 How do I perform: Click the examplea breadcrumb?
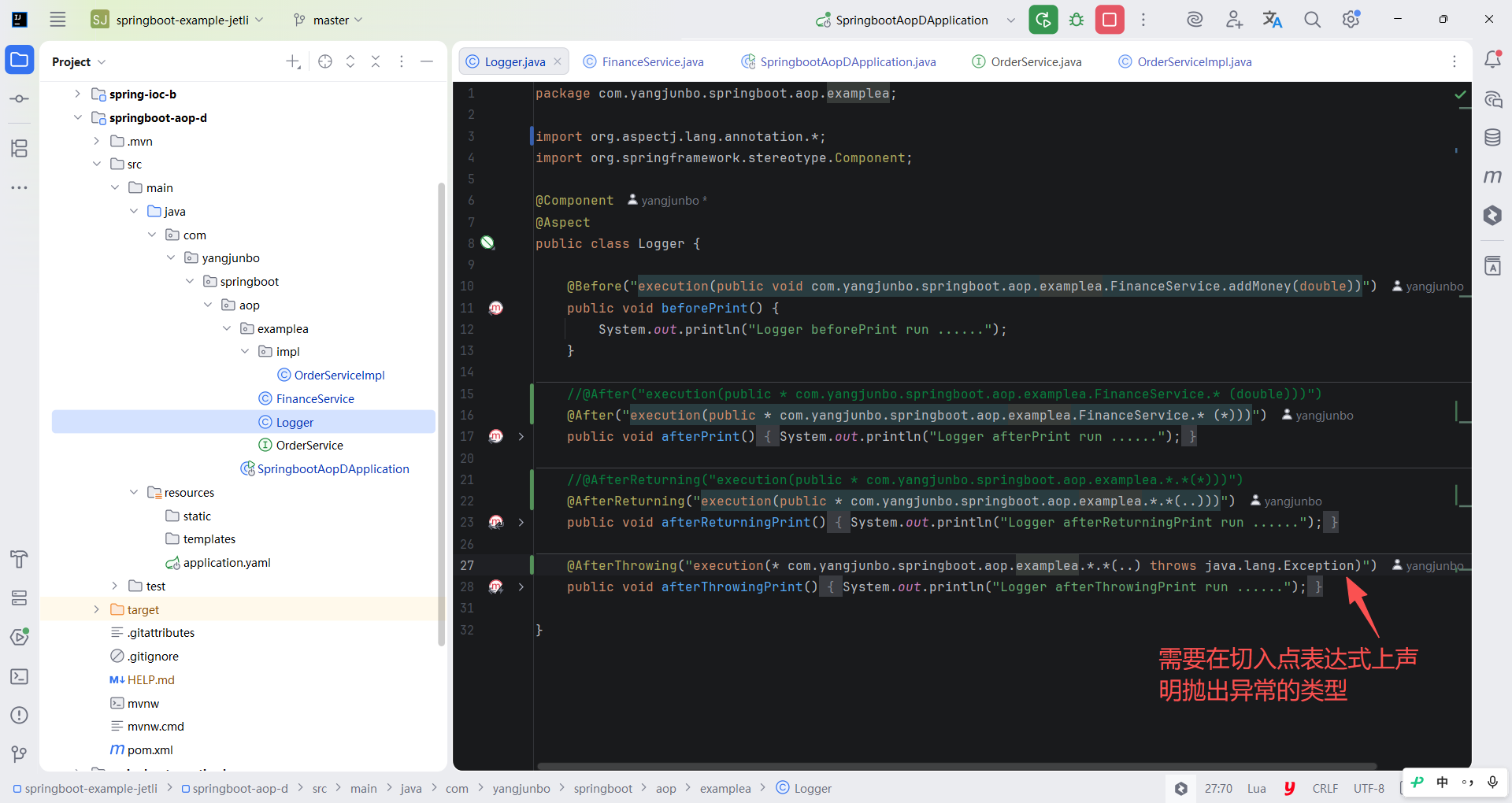click(x=725, y=788)
